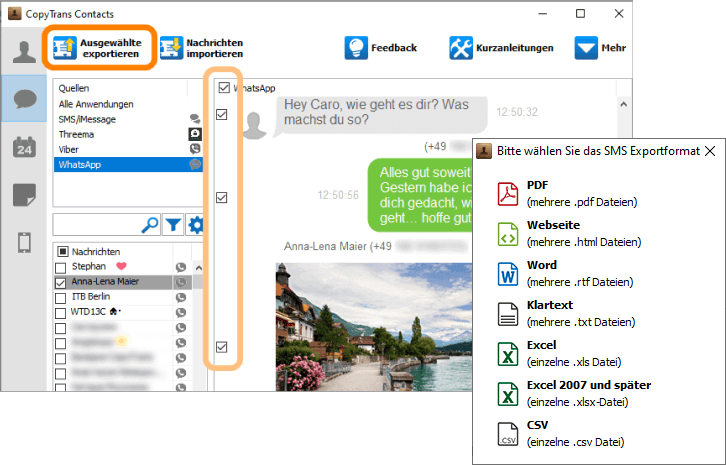Choose Excel xls export format
This screenshot has width=726, height=465.
pyautogui.click(x=560, y=353)
